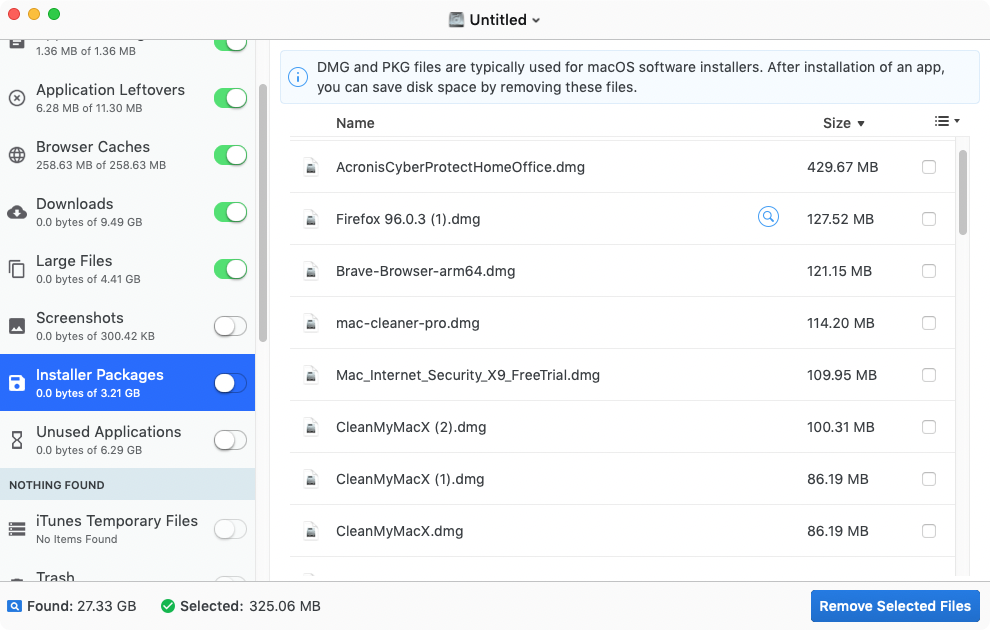Tick the mac-cleaner-pro.dmg checkbox
The image size is (990, 630).
pyautogui.click(x=929, y=323)
